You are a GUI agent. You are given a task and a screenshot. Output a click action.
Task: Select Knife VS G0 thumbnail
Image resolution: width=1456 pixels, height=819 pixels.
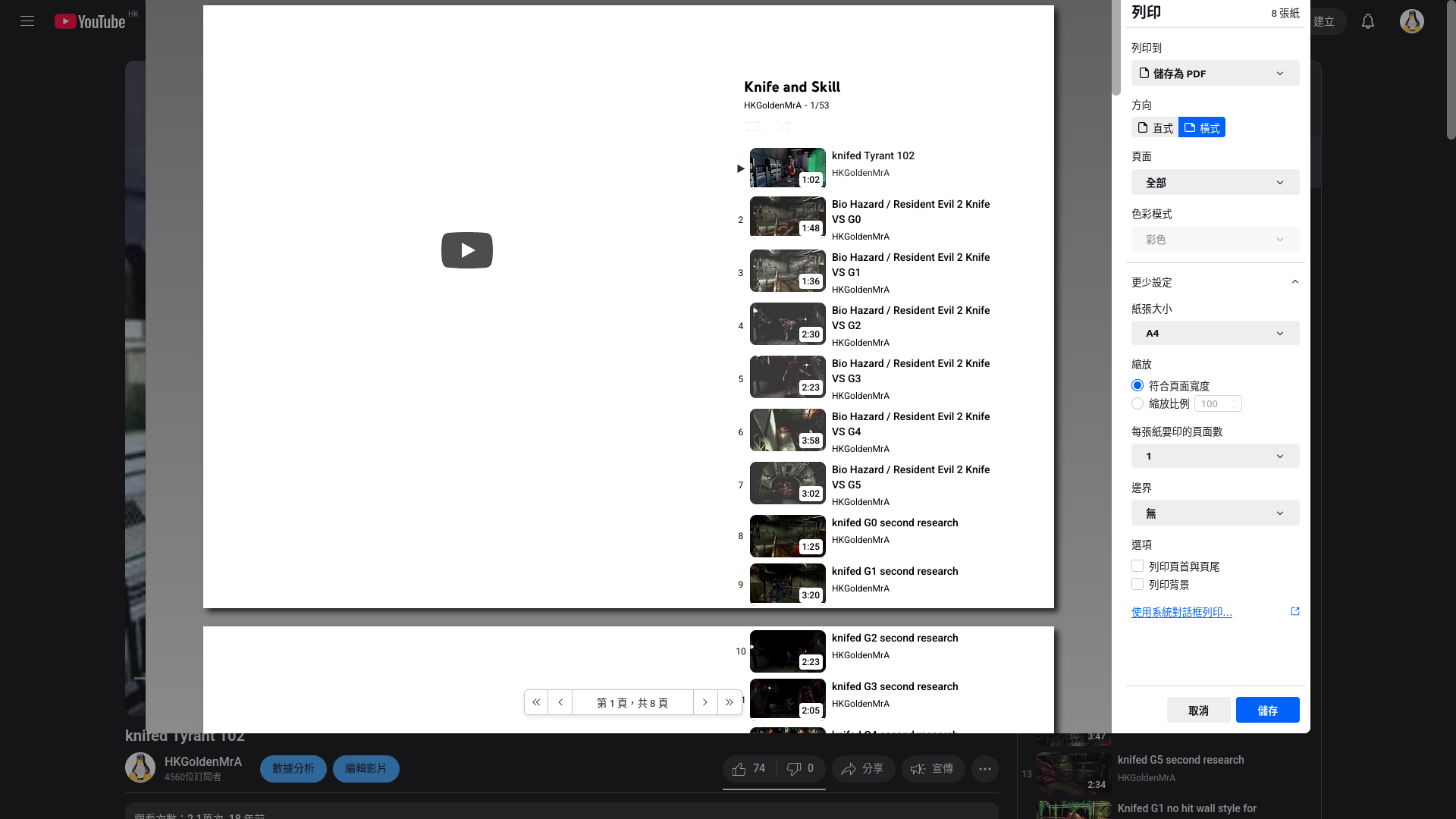click(x=788, y=216)
